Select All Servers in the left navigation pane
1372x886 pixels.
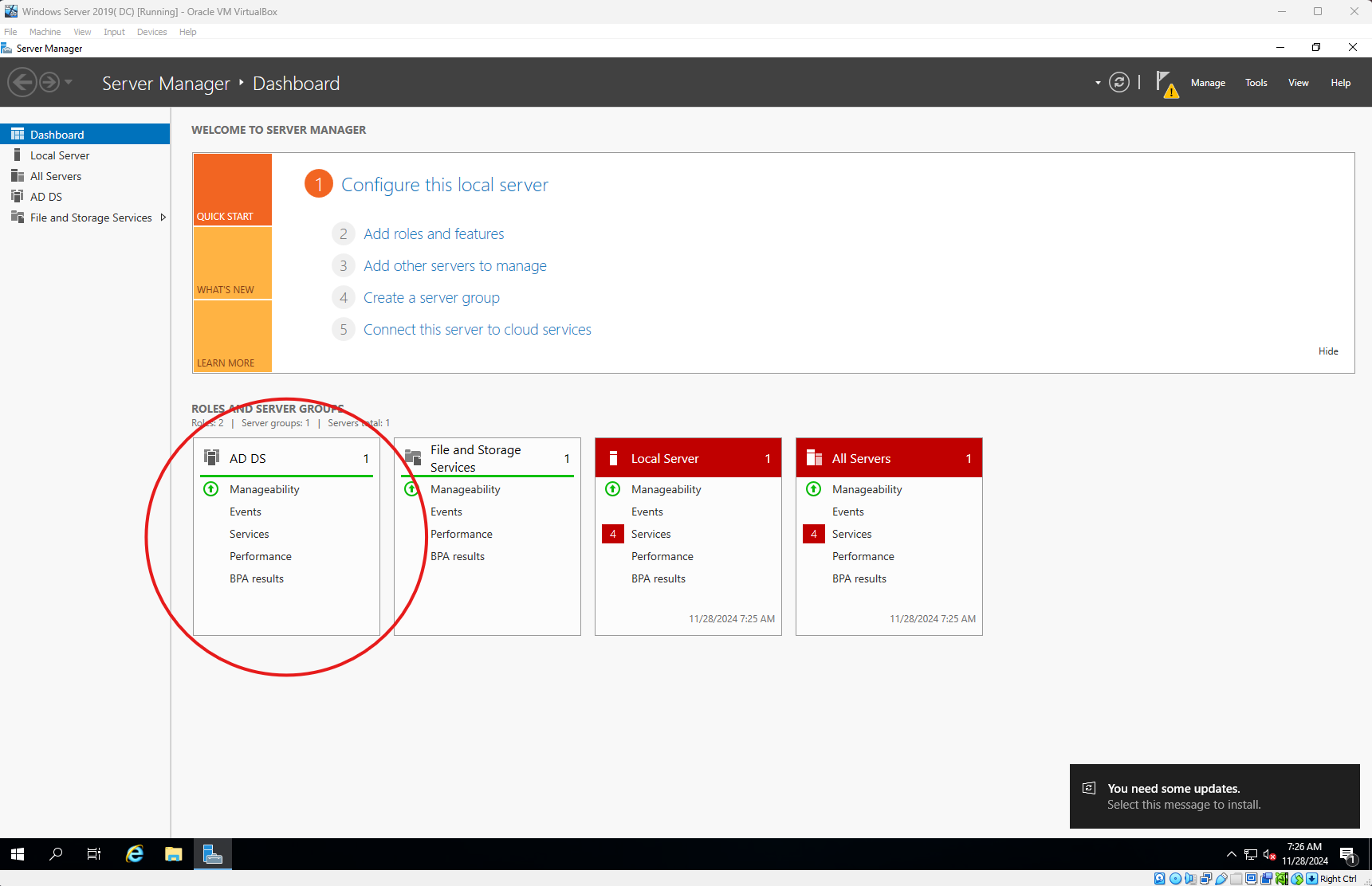(x=85, y=176)
